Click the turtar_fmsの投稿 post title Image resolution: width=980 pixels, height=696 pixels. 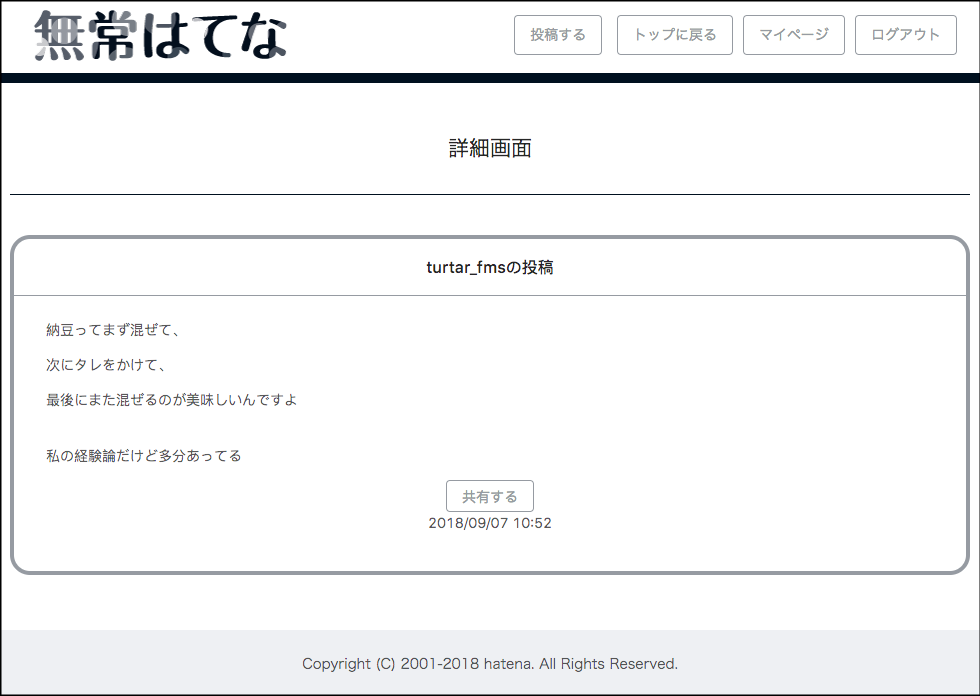(490, 267)
